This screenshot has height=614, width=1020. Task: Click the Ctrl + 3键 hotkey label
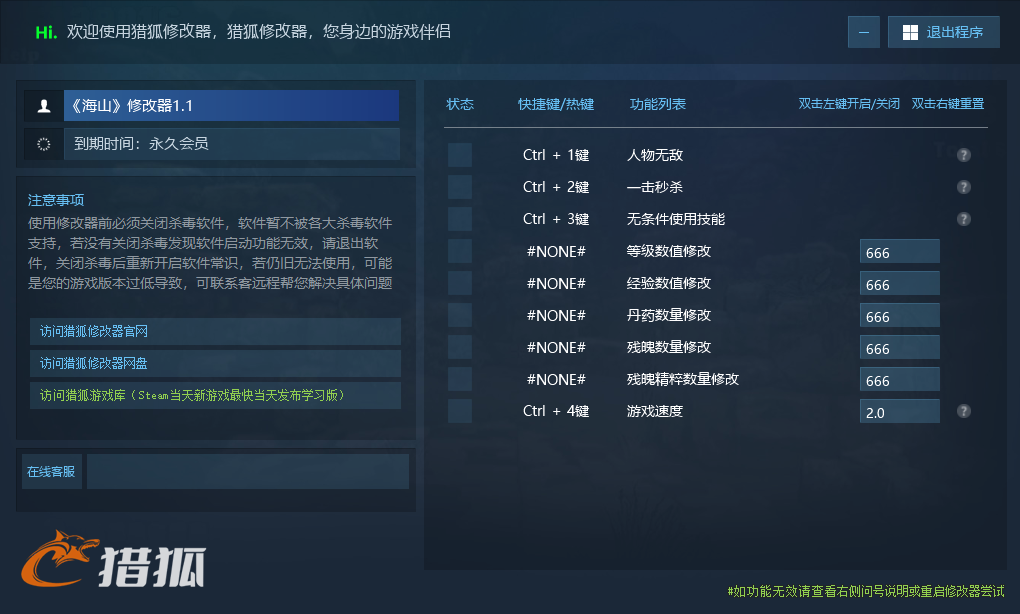point(556,219)
